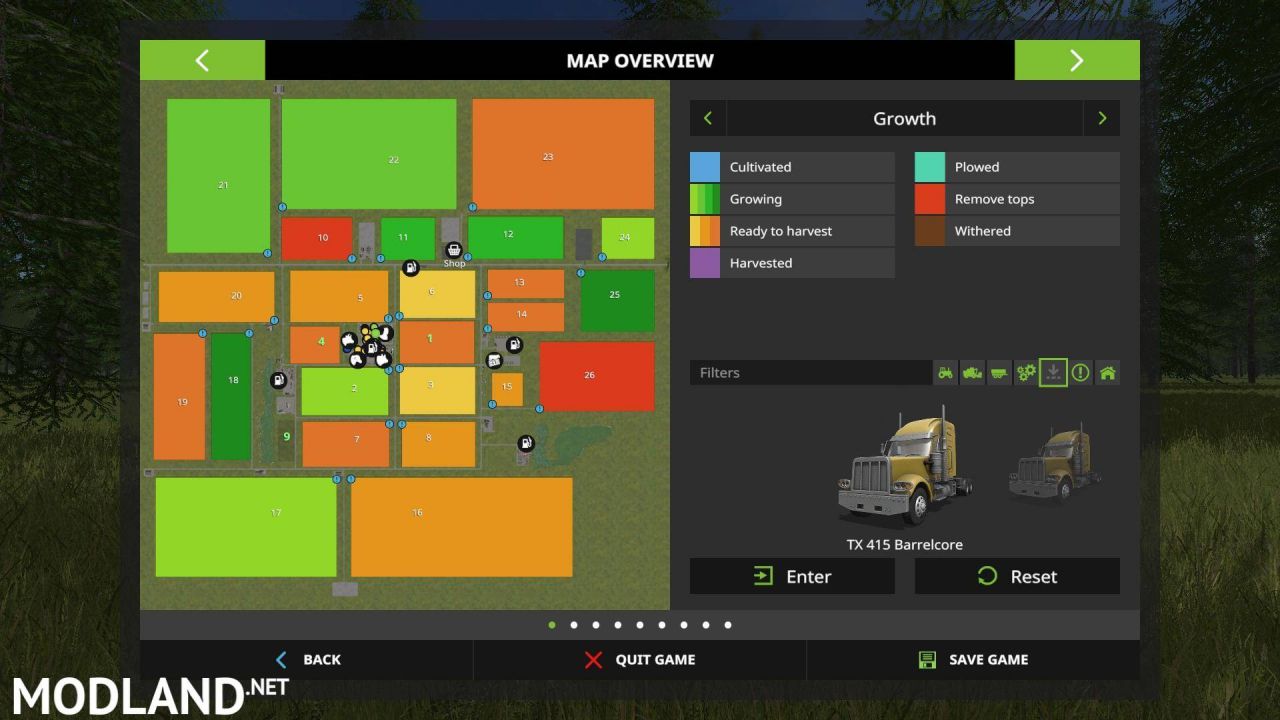Select fuel station icon beside the pond

(x=525, y=443)
